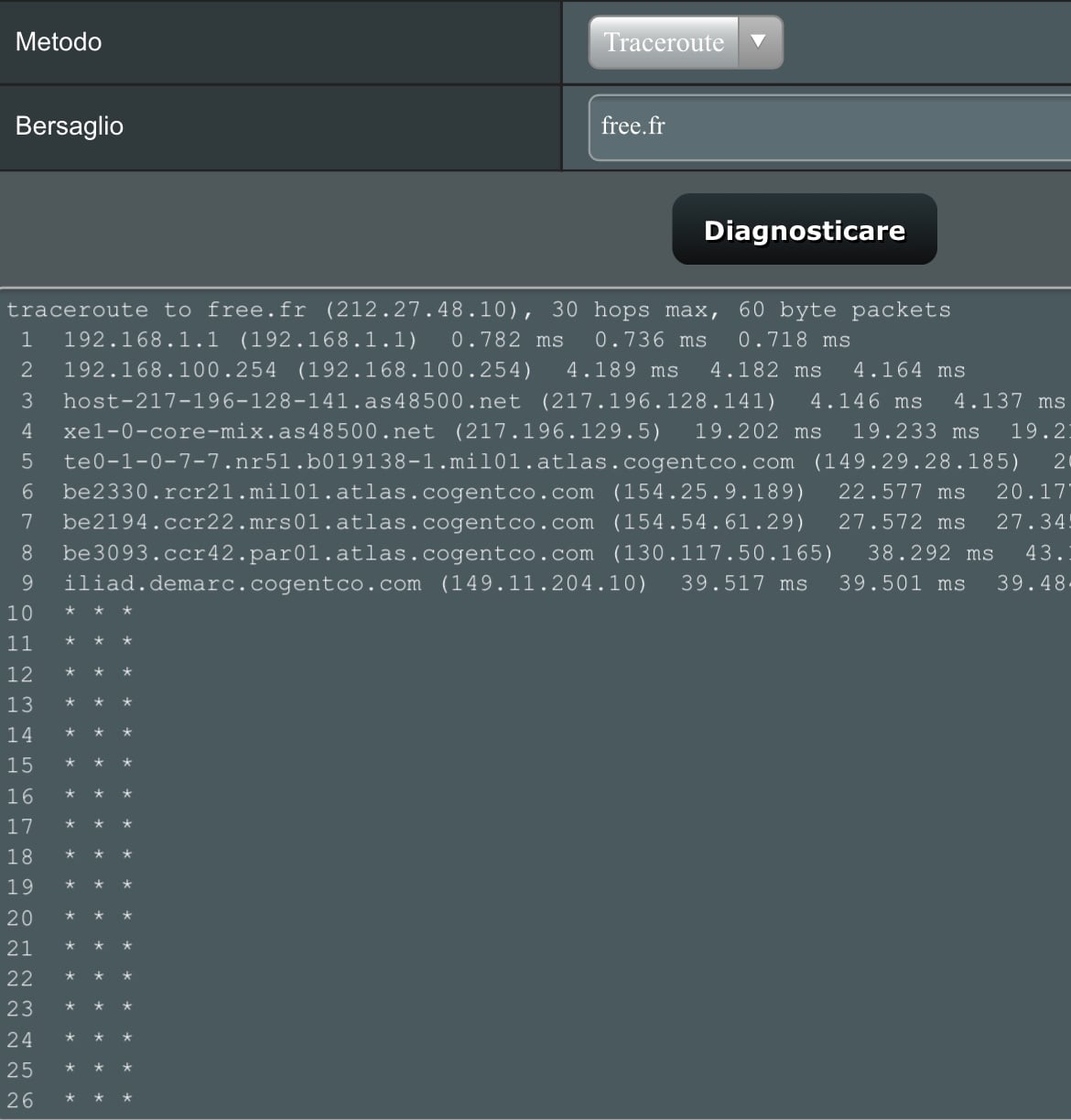Click the 0.782 ms latency value
The height and width of the screenshot is (1120, 1071).
(x=507, y=340)
